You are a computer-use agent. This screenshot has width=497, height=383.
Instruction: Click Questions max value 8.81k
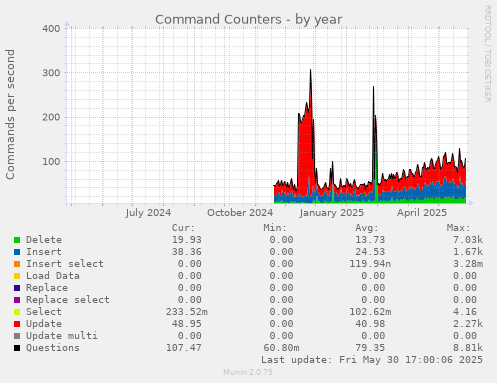coord(468,348)
